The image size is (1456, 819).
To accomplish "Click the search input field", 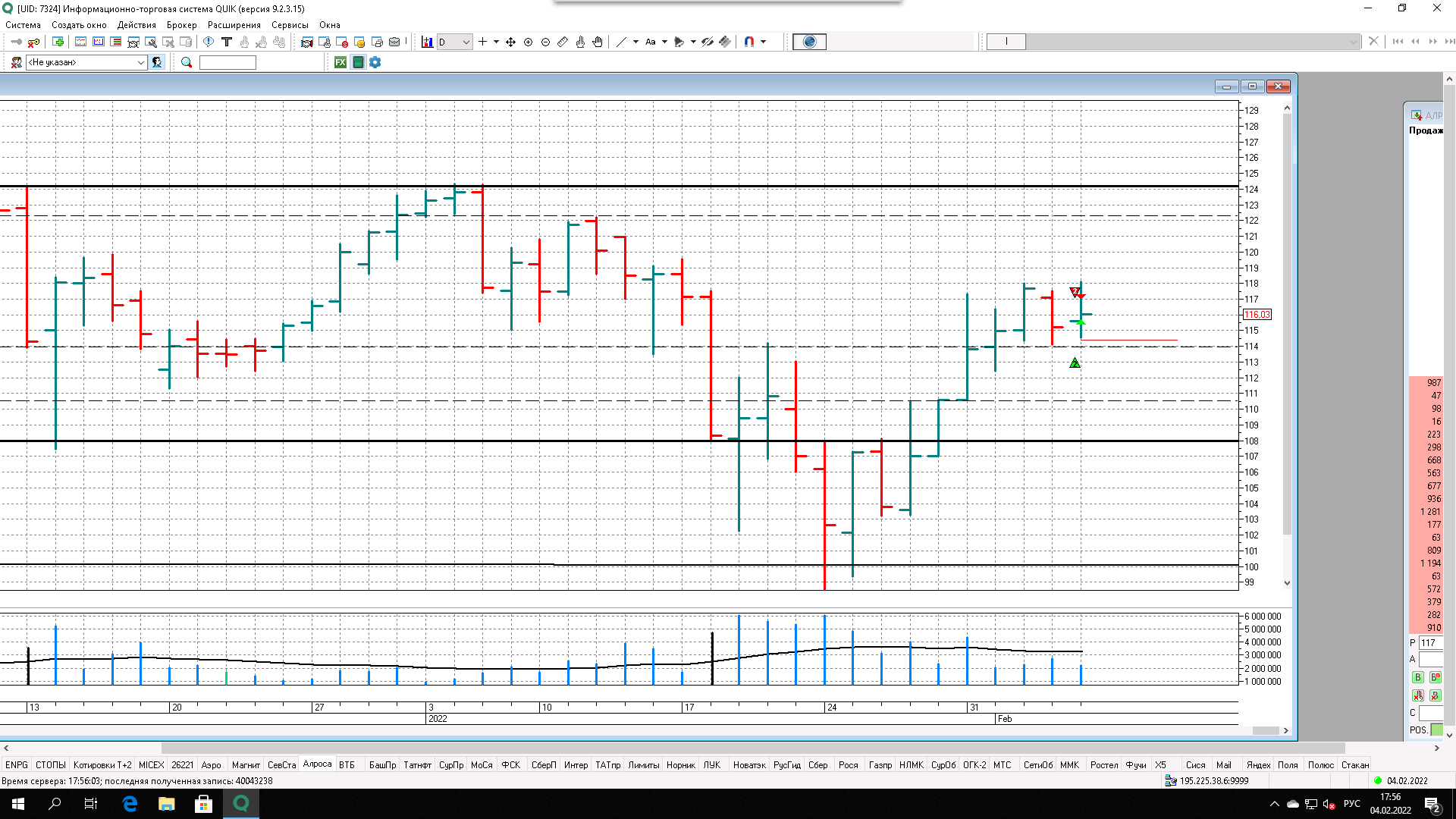I will (227, 62).
